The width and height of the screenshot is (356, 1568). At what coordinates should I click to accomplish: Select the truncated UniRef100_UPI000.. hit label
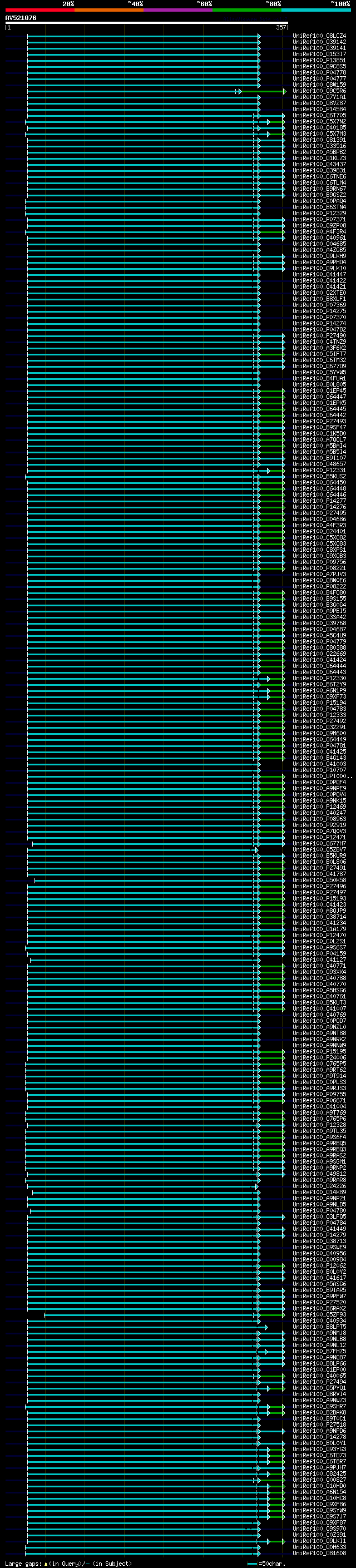[322, 776]
